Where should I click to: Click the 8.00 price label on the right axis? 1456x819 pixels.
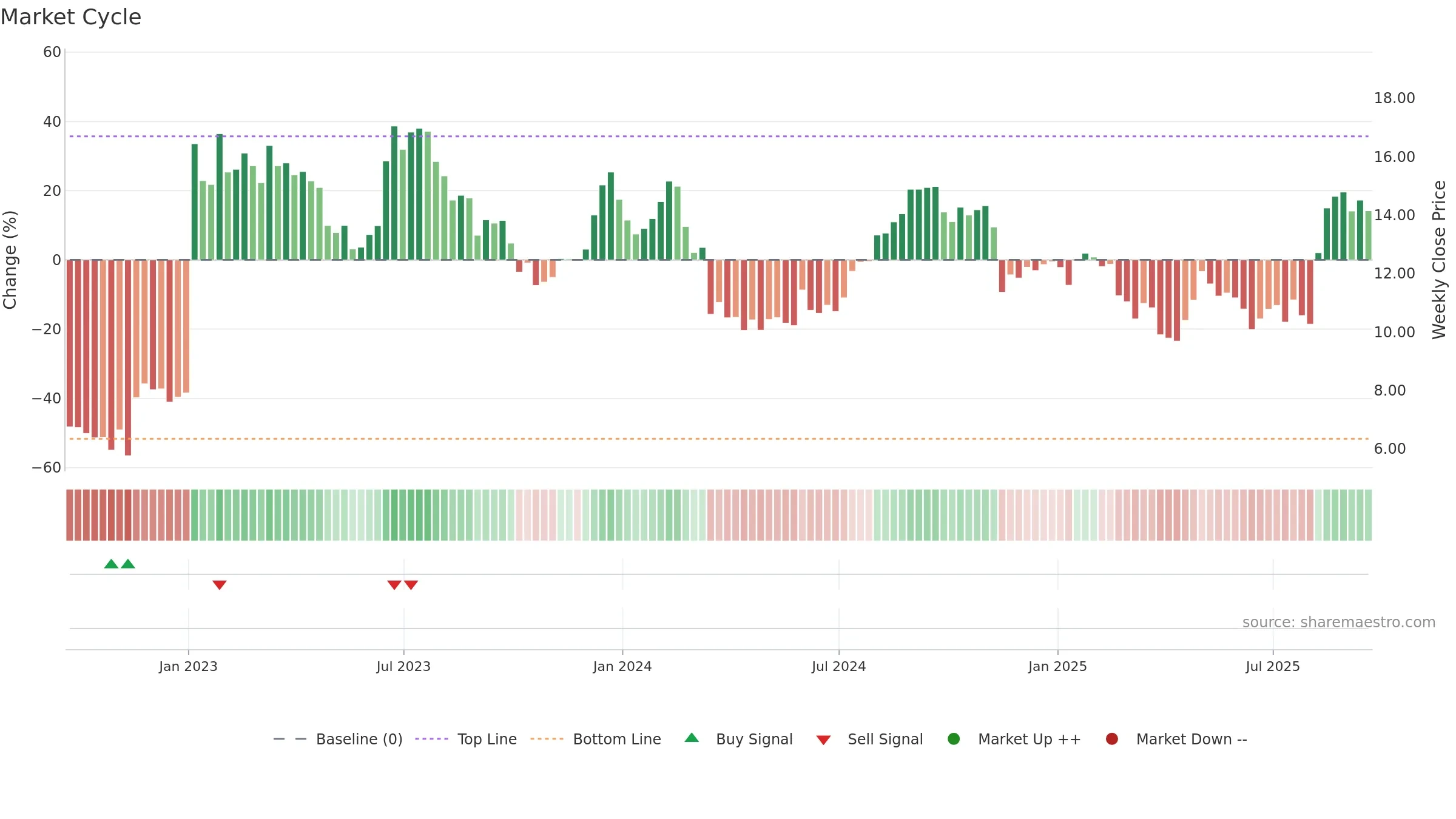click(1390, 390)
